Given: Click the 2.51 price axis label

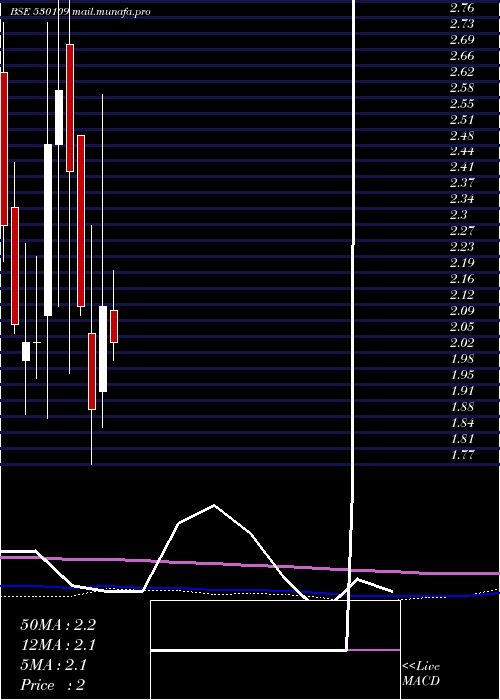Looking at the screenshot, I should click(462, 120).
